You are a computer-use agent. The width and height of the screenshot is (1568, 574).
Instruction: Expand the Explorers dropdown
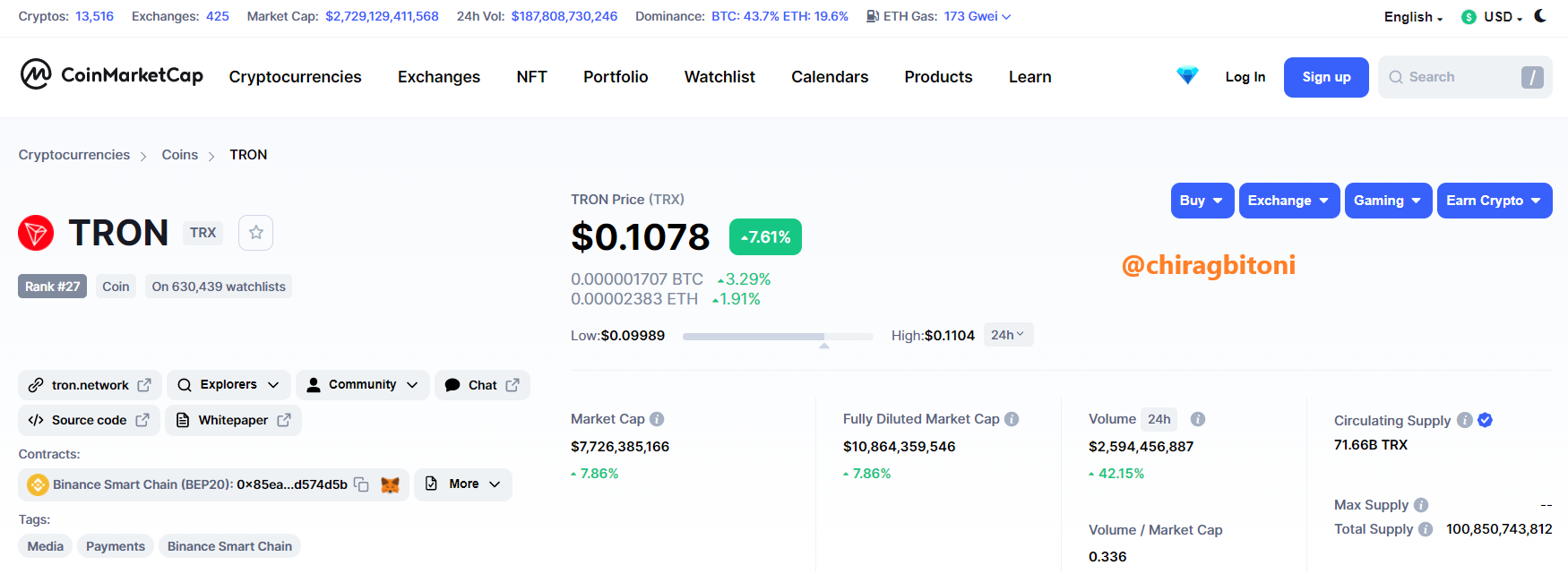pyautogui.click(x=228, y=385)
